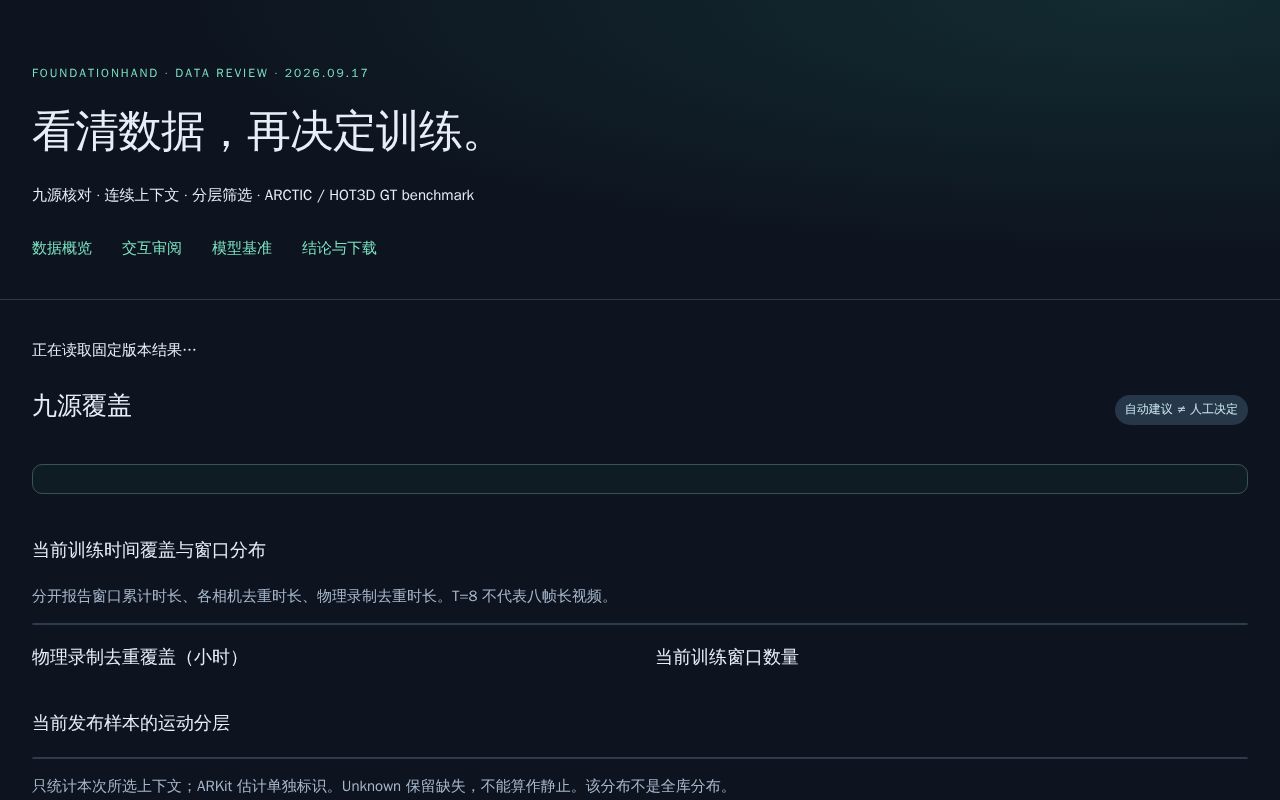Click the FOUNDATIONHAND · DATA REVIEW header text

point(200,73)
